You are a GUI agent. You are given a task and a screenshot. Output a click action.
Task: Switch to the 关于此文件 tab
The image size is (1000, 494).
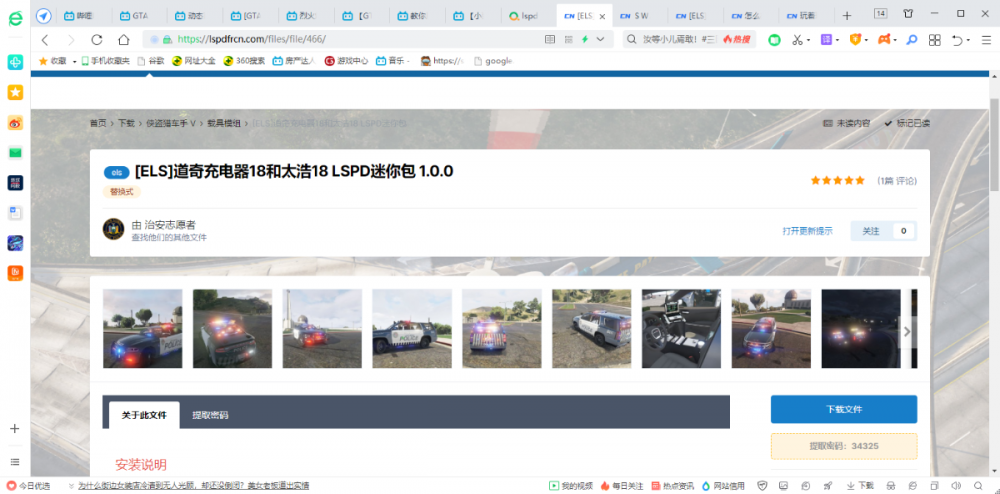[x=144, y=415]
